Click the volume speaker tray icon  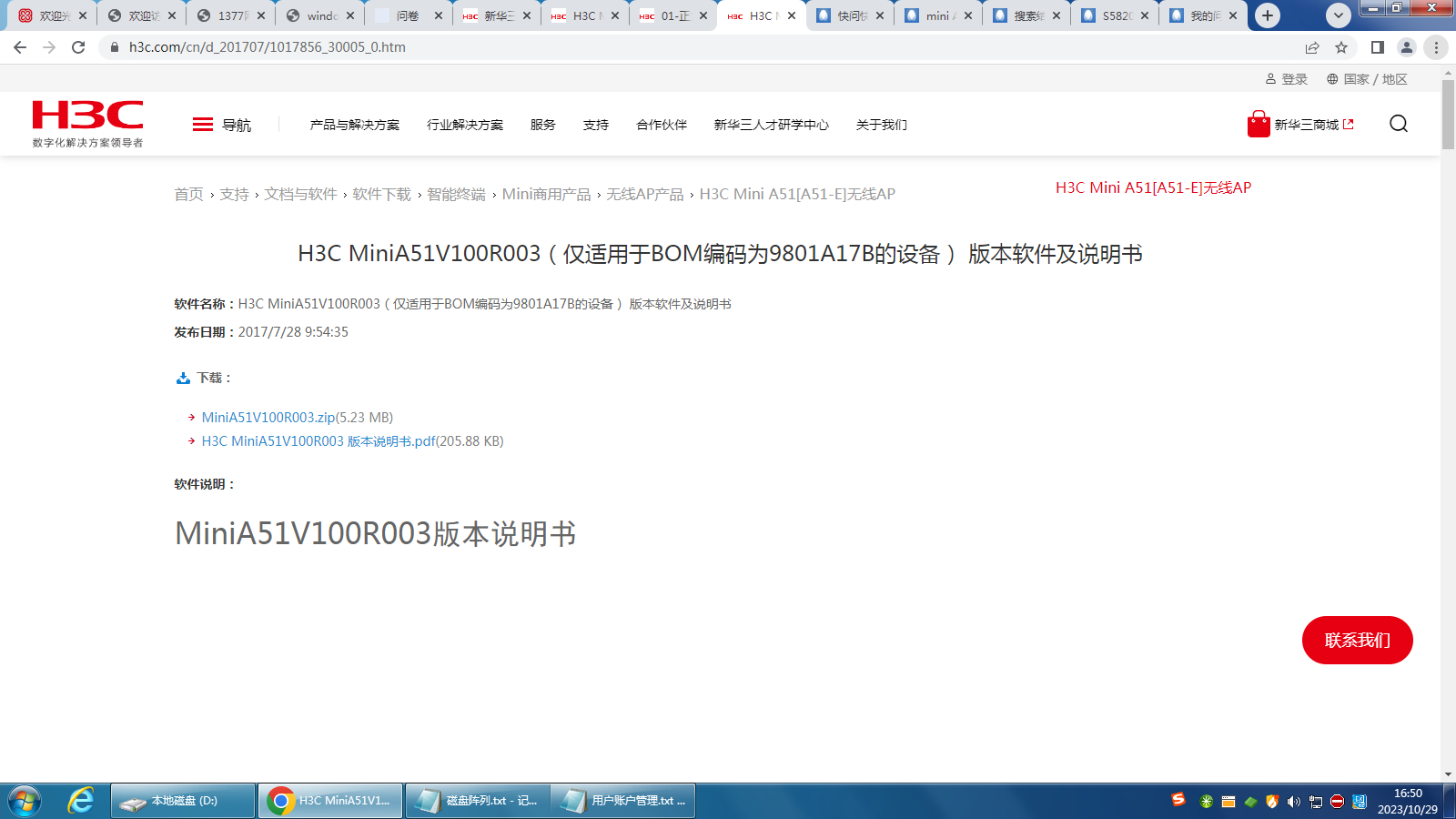[x=1293, y=802]
